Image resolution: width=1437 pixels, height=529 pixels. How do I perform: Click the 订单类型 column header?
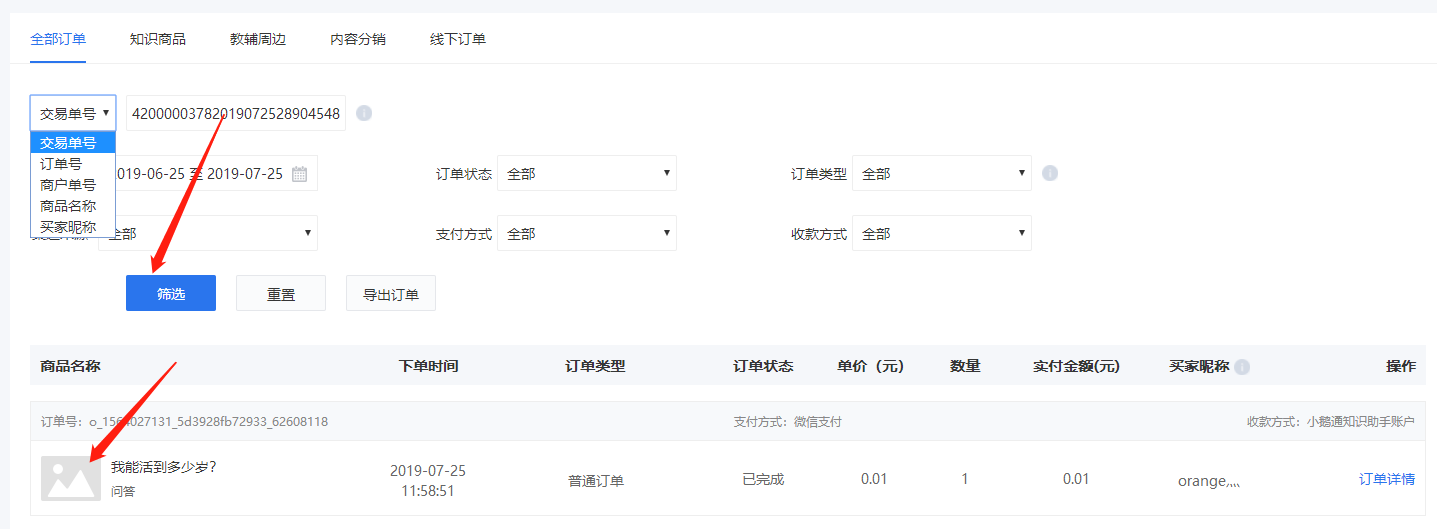596,366
